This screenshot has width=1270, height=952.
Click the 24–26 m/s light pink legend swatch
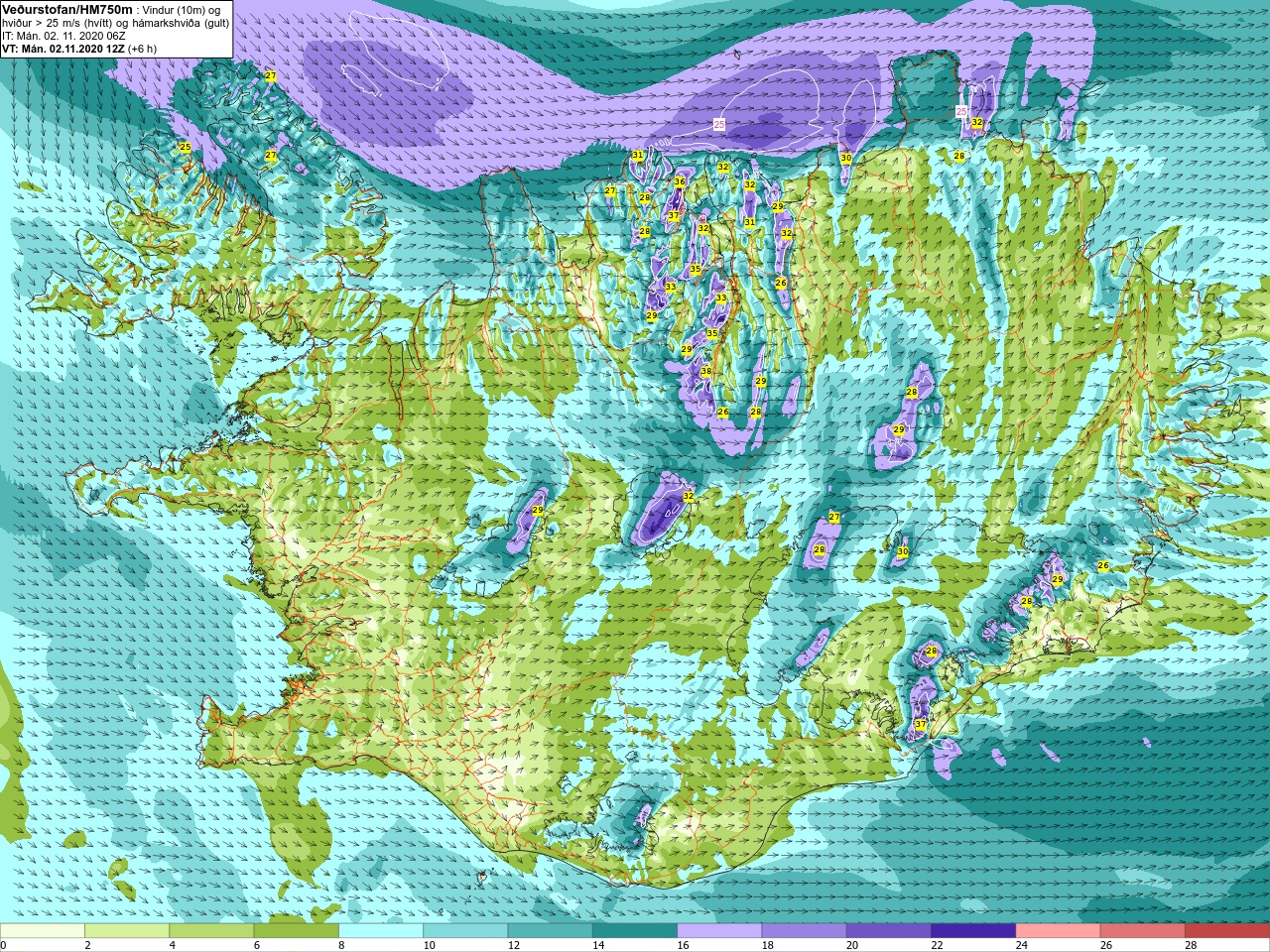click(x=1059, y=931)
